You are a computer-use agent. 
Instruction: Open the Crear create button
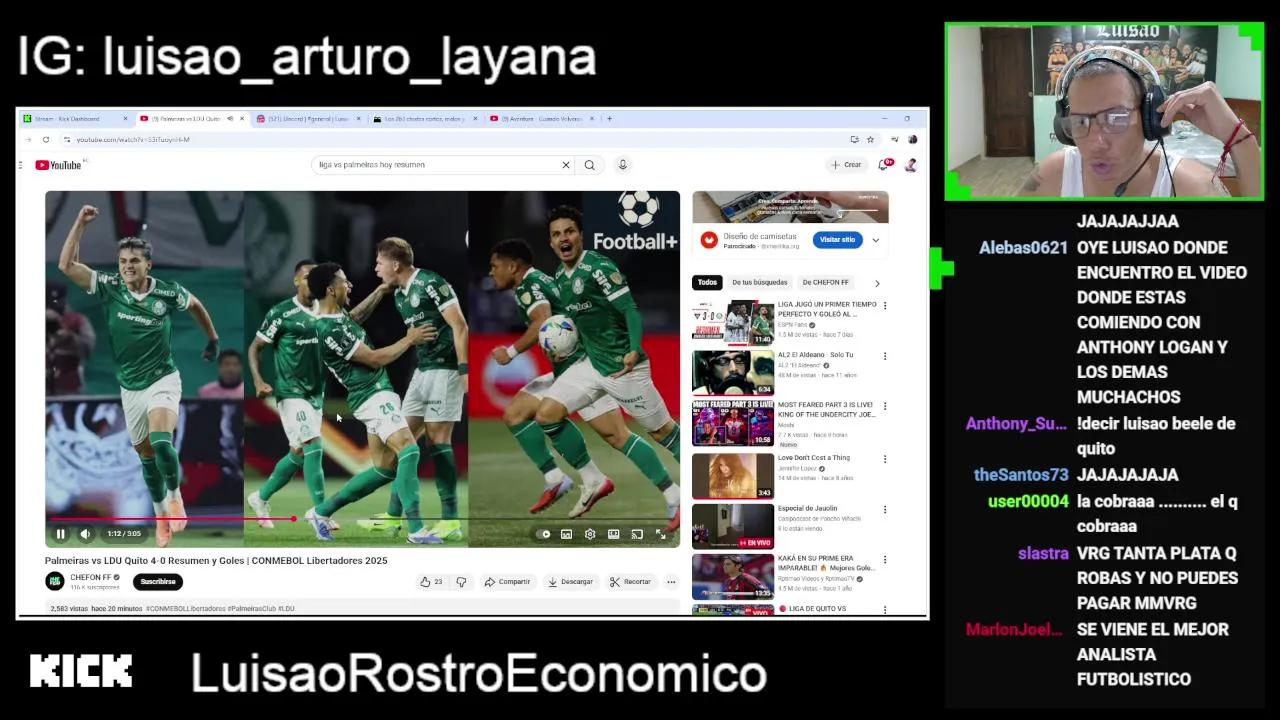(846, 165)
